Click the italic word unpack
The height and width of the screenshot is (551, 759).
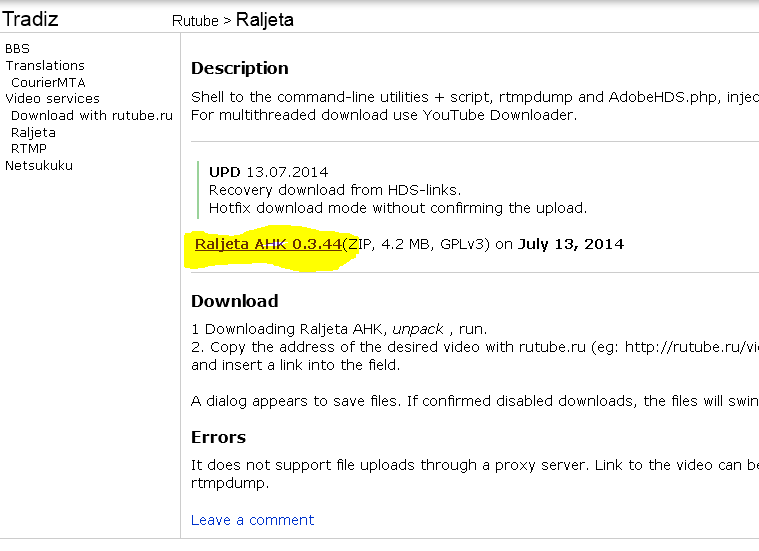pyautogui.click(x=417, y=329)
